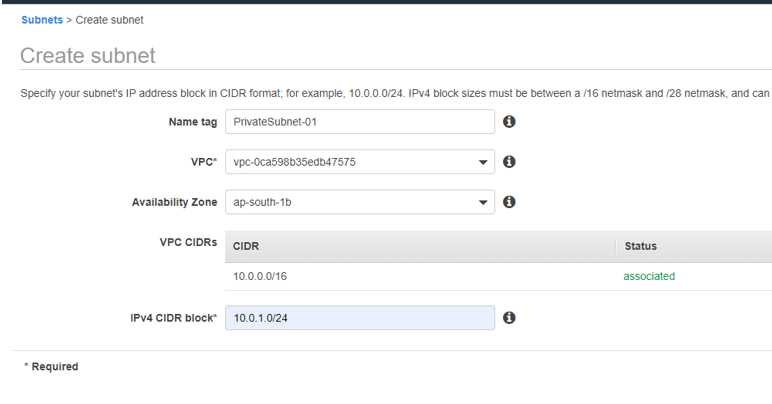
Task: Expand the Availability Zone dropdown
Action: (x=359, y=202)
